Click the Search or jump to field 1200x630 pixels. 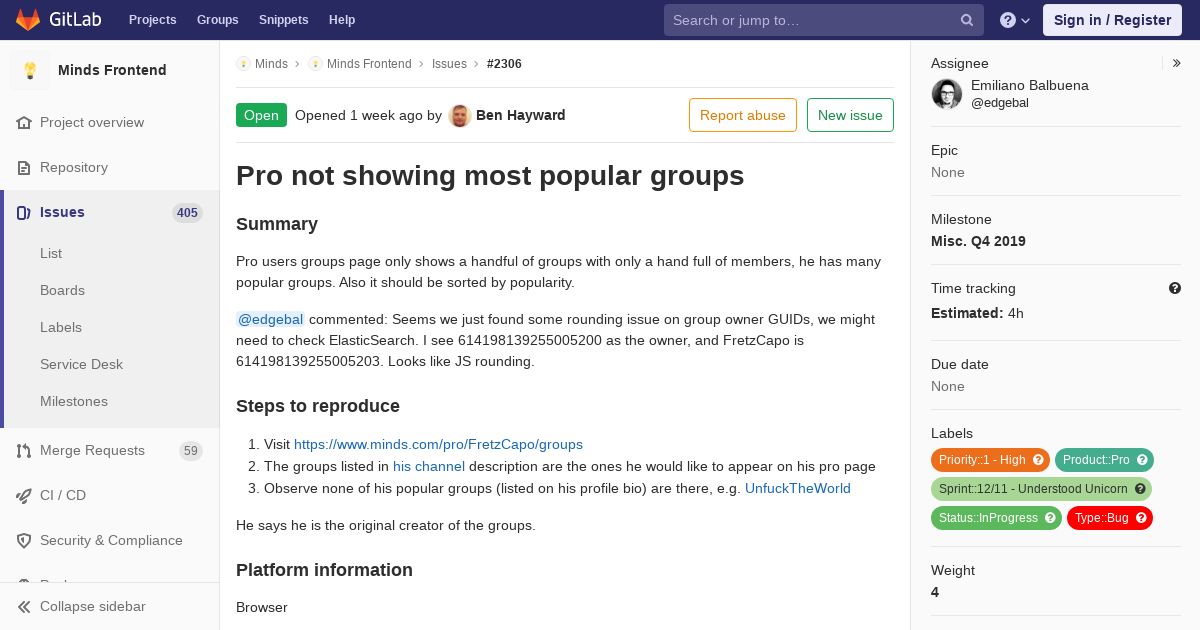[x=824, y=20]
